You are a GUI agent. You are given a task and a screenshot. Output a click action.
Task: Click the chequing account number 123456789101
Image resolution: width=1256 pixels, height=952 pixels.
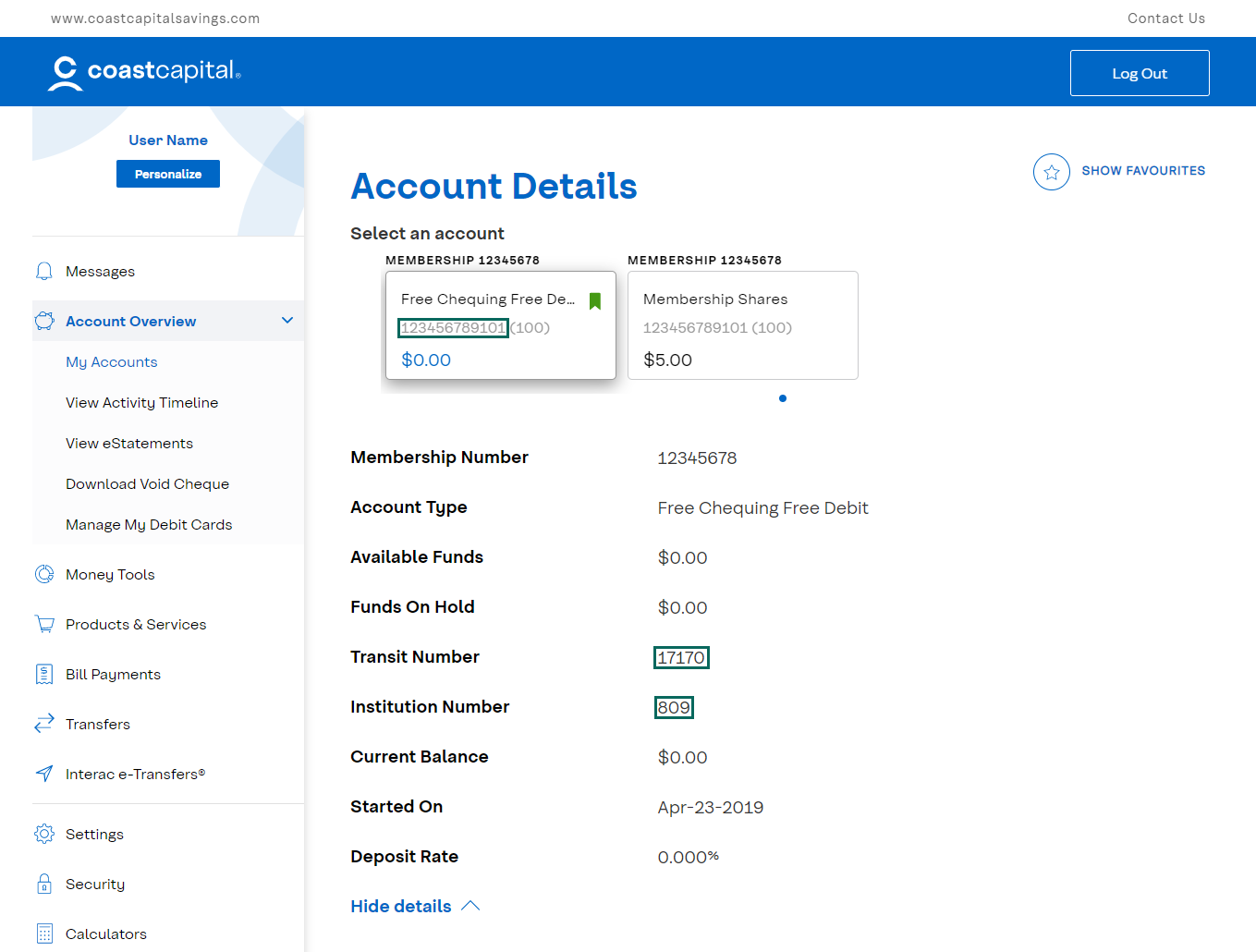(453, 327)
